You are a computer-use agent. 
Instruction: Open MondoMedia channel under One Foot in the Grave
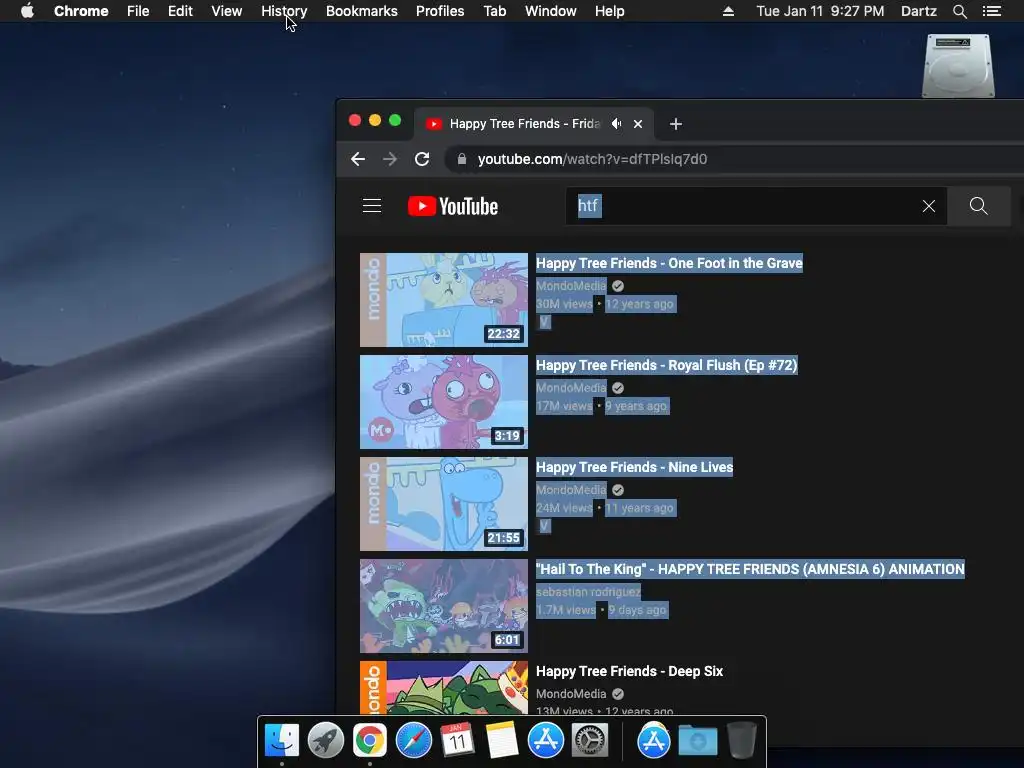click(571, 285)
